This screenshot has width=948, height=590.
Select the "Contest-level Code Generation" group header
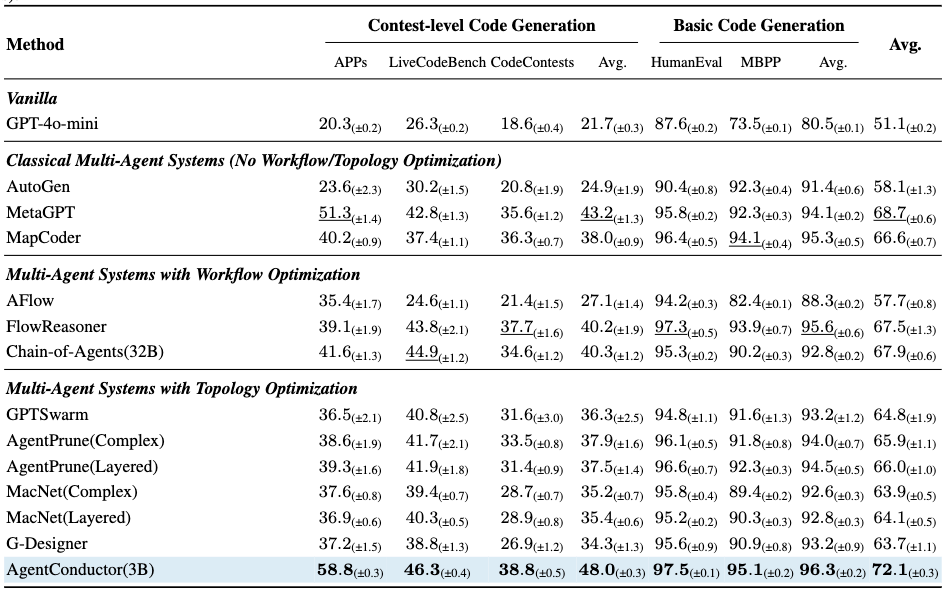pyautogui.click(x=481, y=26)
